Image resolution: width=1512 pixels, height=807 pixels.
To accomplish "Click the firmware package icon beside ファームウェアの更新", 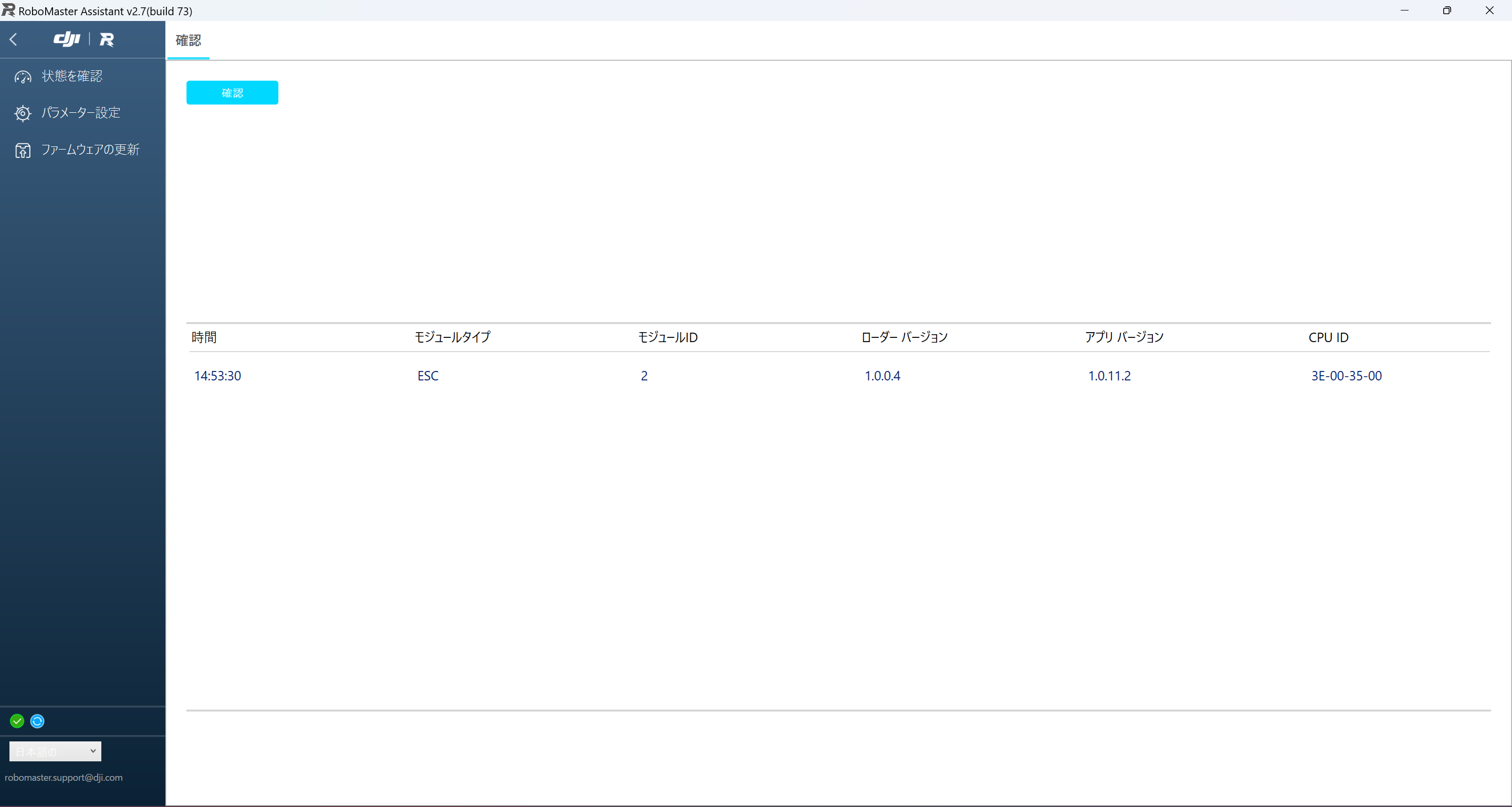I will coord(22,150).
